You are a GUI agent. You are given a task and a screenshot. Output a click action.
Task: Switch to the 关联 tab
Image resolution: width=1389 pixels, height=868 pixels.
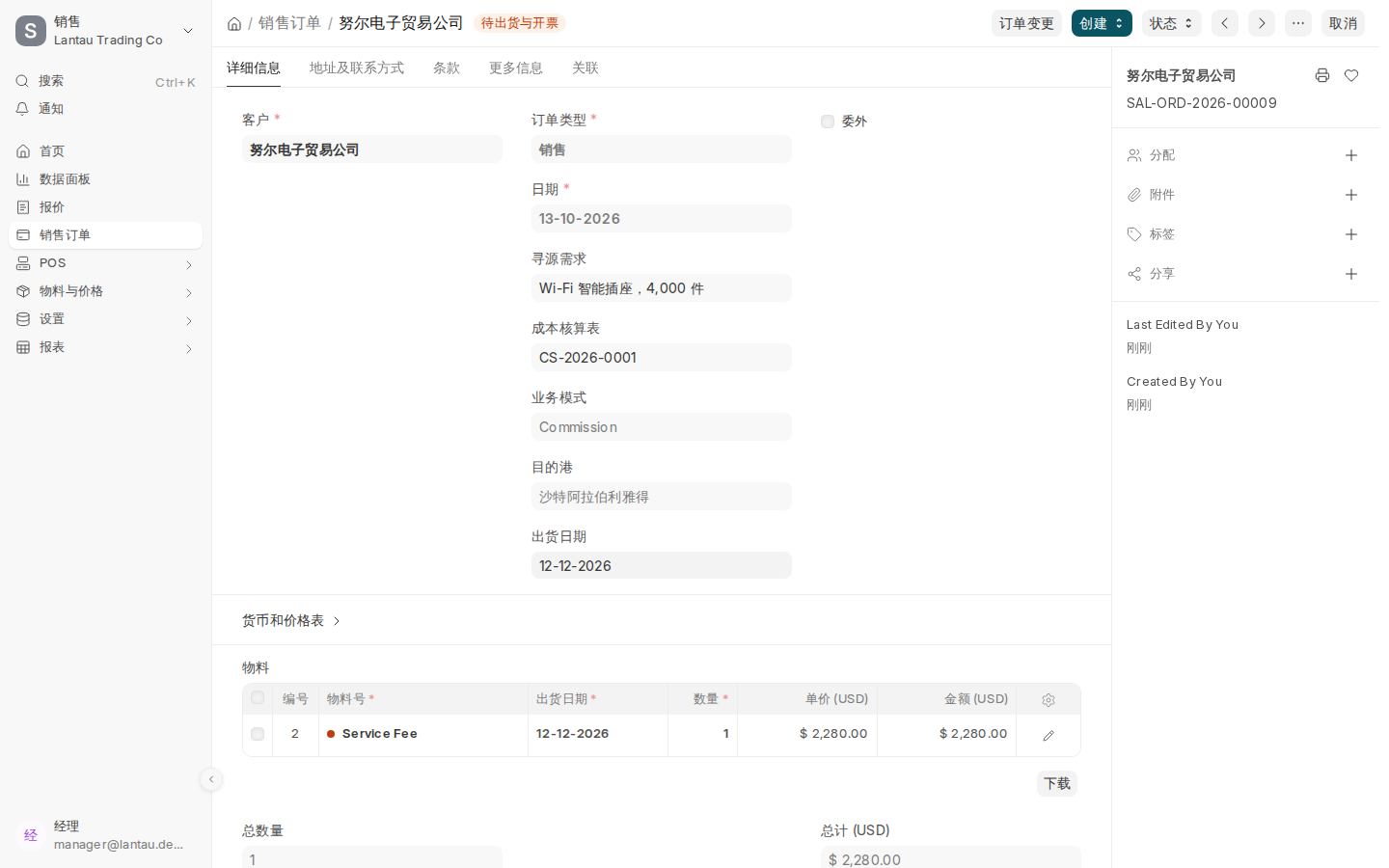(586, 68)
